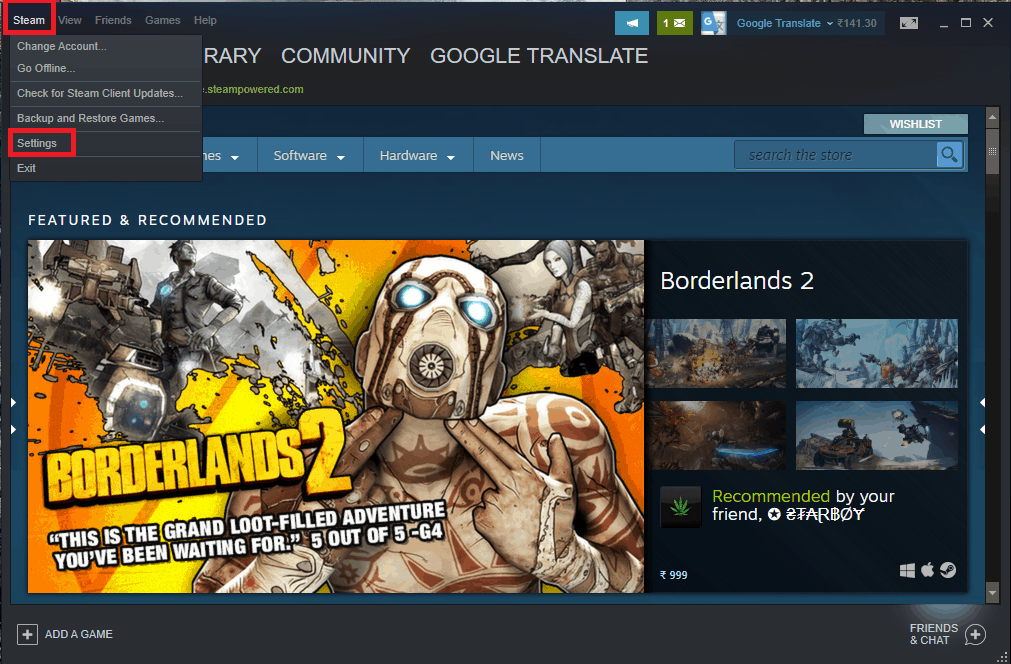Click the steampowered.com URL text
Image resolution: width=1011 pixels, height=664 pixels.
pos(253,90)
